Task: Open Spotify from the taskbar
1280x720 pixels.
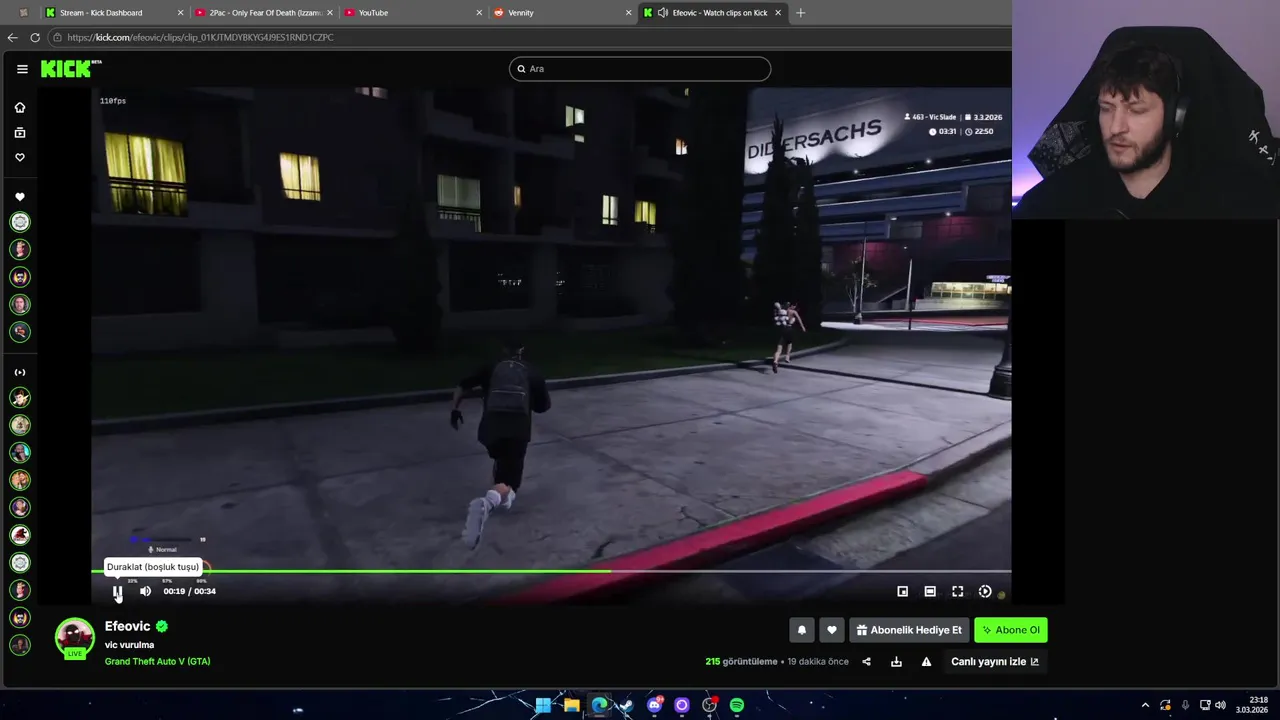Action: pos(737,705)
